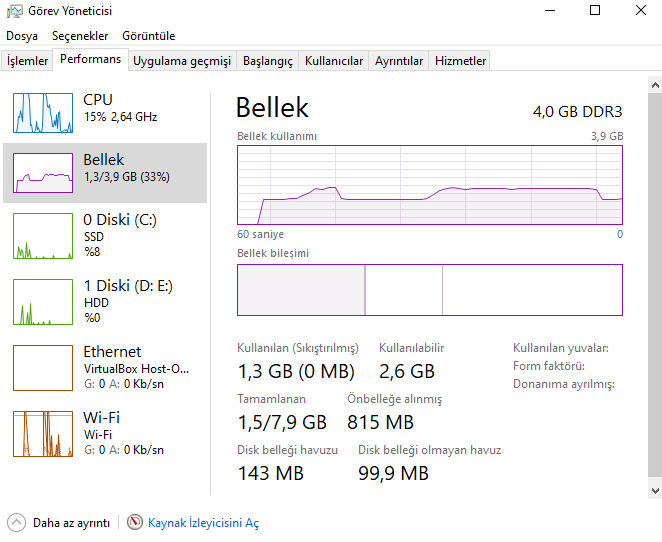Click the Kaynak İzleyicisi resource monitor icon
The height and width of the screenshot is (542, 662).
coord(136,522)
